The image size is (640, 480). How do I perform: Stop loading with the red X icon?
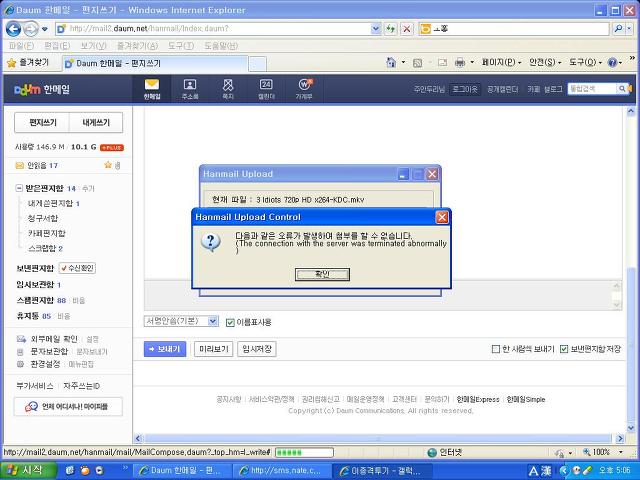click(x=407, y=29)
